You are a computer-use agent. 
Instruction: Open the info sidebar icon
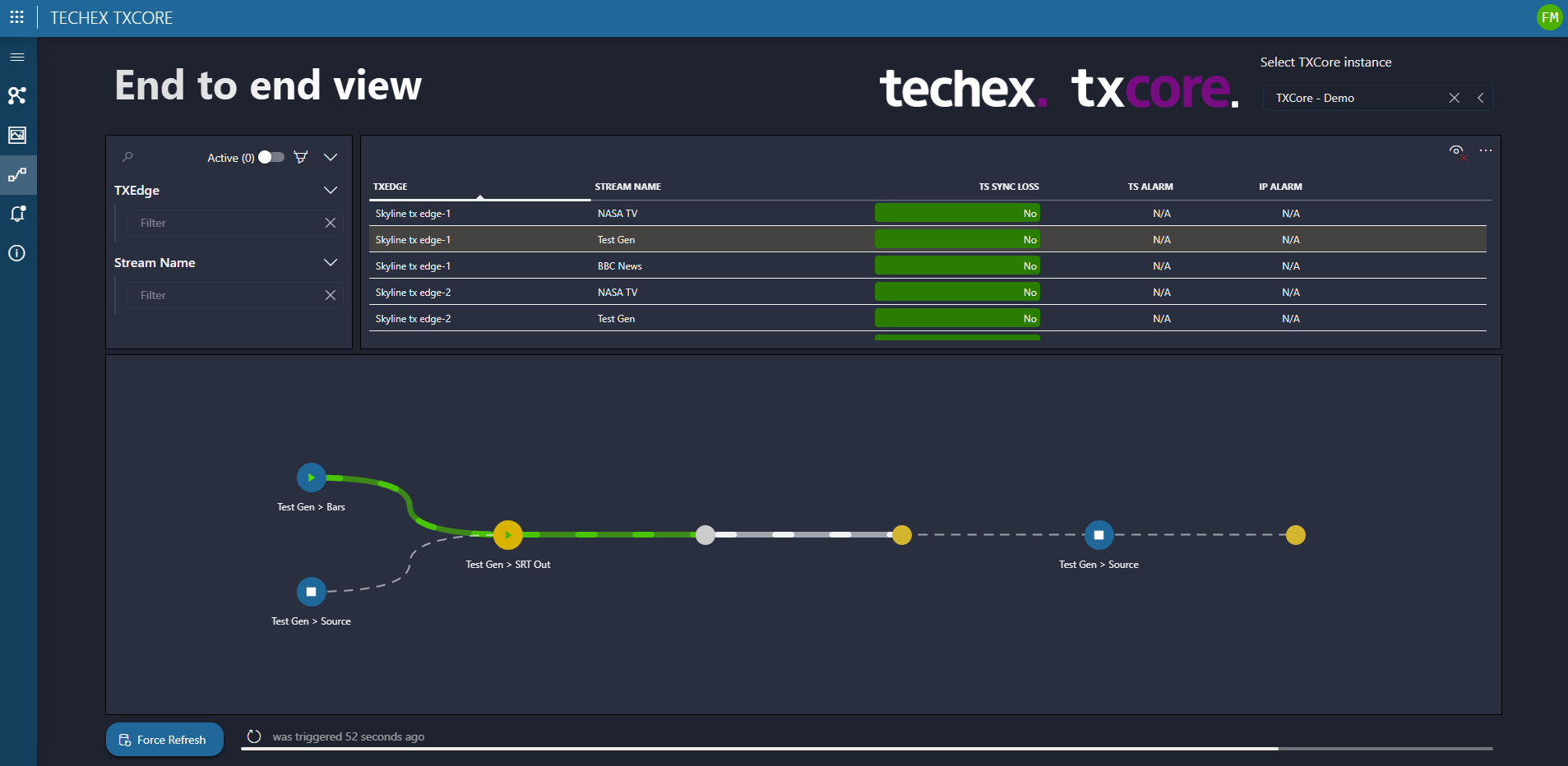(17, 253)
